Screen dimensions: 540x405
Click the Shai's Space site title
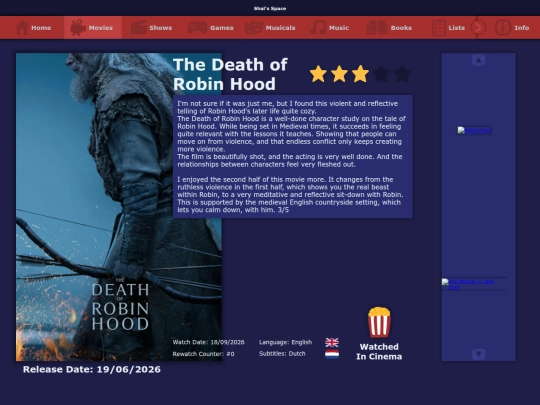pyautogui.click(x=270, y=8)
